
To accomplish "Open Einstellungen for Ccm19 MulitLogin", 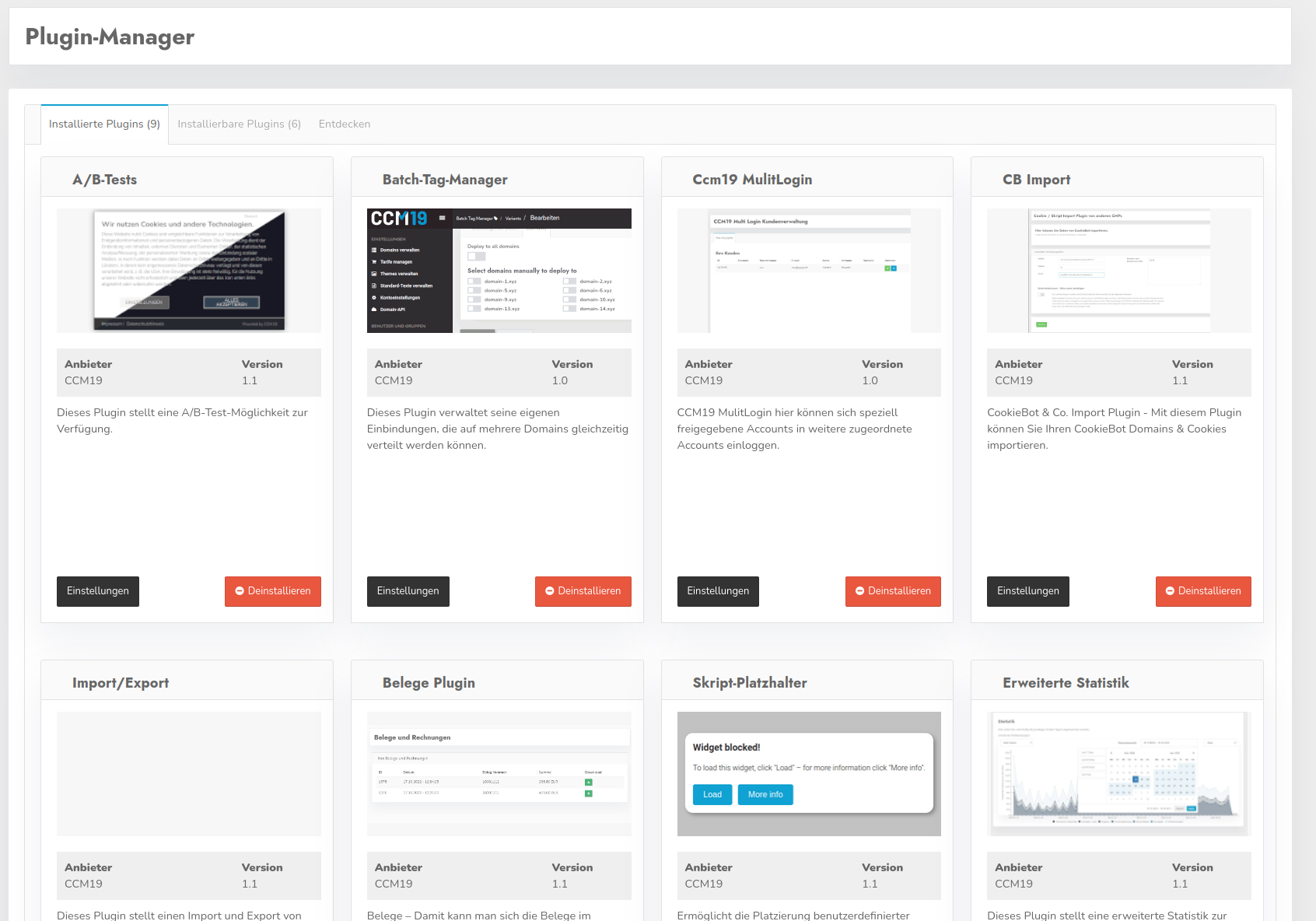I will (718, 591).
